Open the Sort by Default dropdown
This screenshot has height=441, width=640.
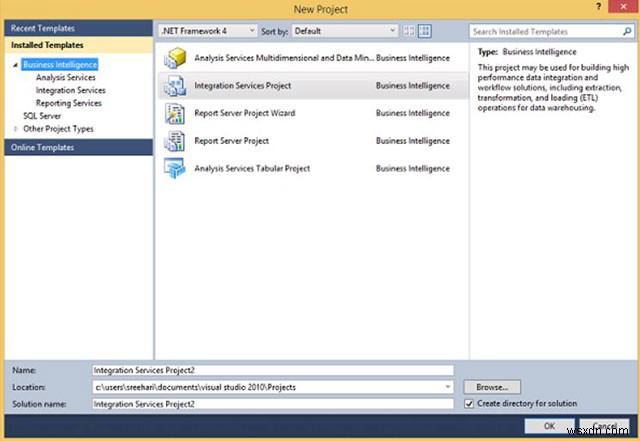345,31
